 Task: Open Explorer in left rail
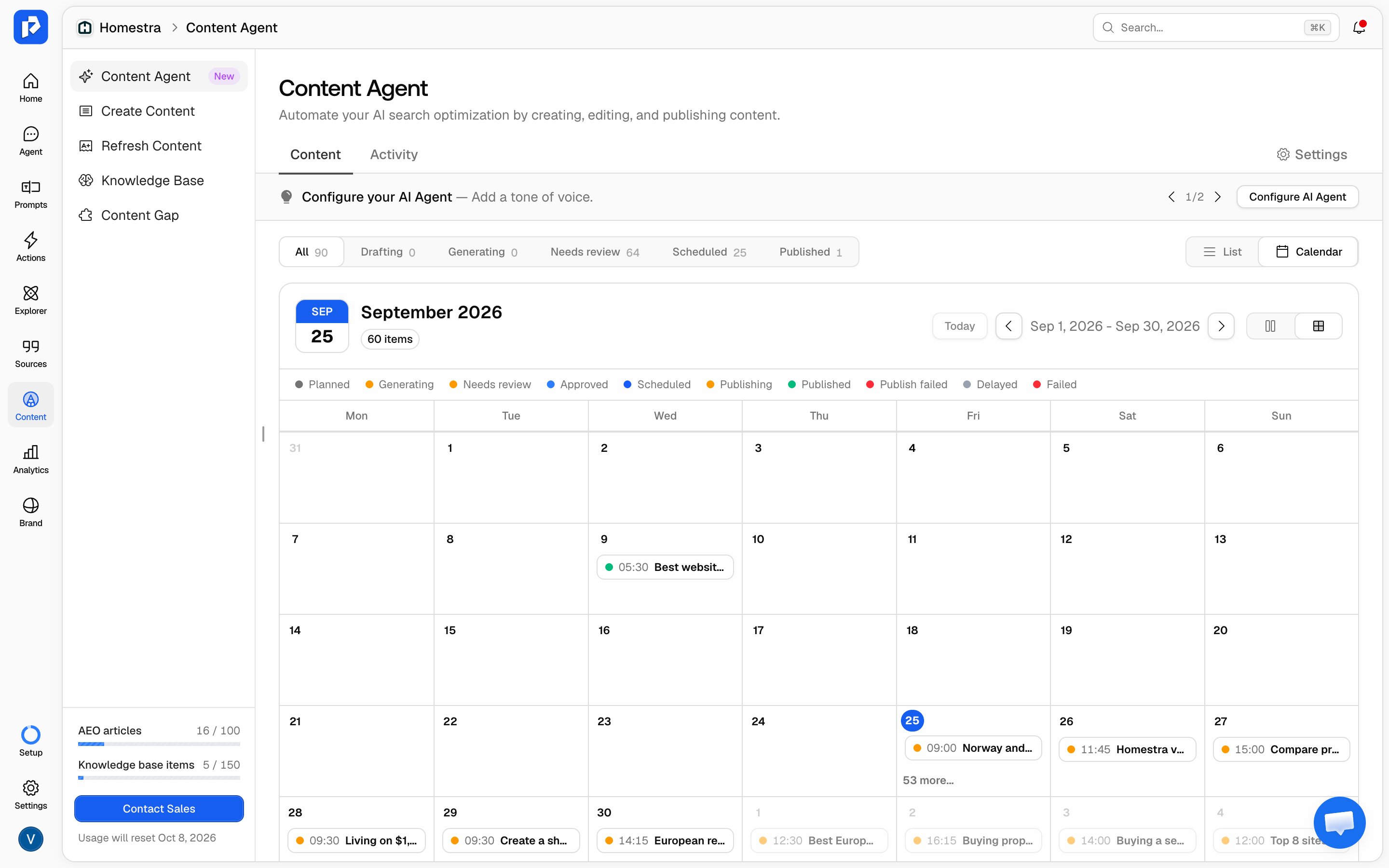[30, 300]
